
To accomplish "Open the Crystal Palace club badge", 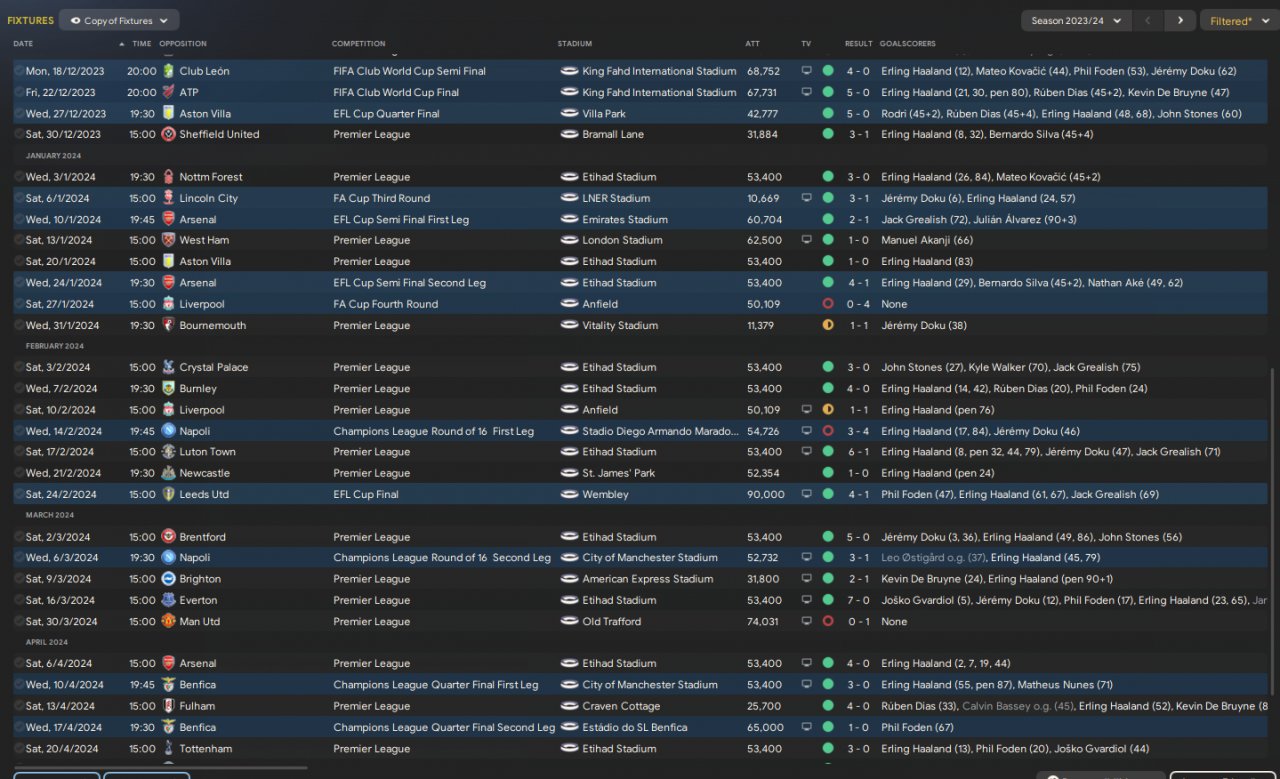I will [168, 367].
